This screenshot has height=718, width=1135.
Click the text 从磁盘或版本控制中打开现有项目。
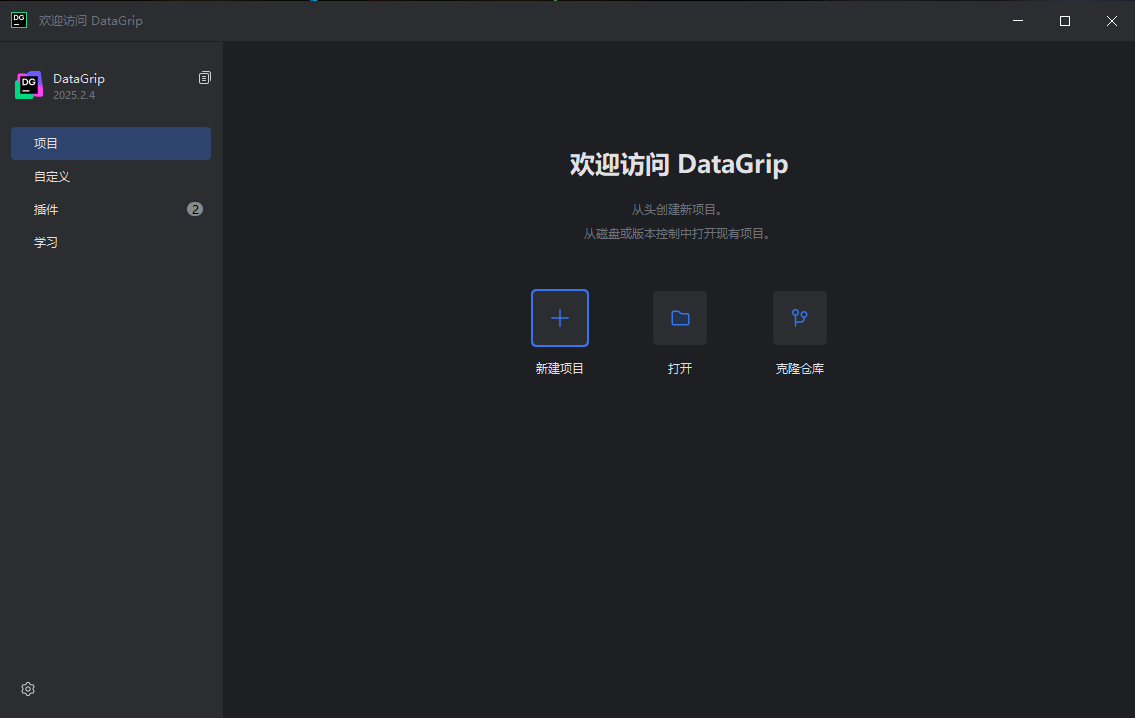pyautogui.click(x=678, y=233)
